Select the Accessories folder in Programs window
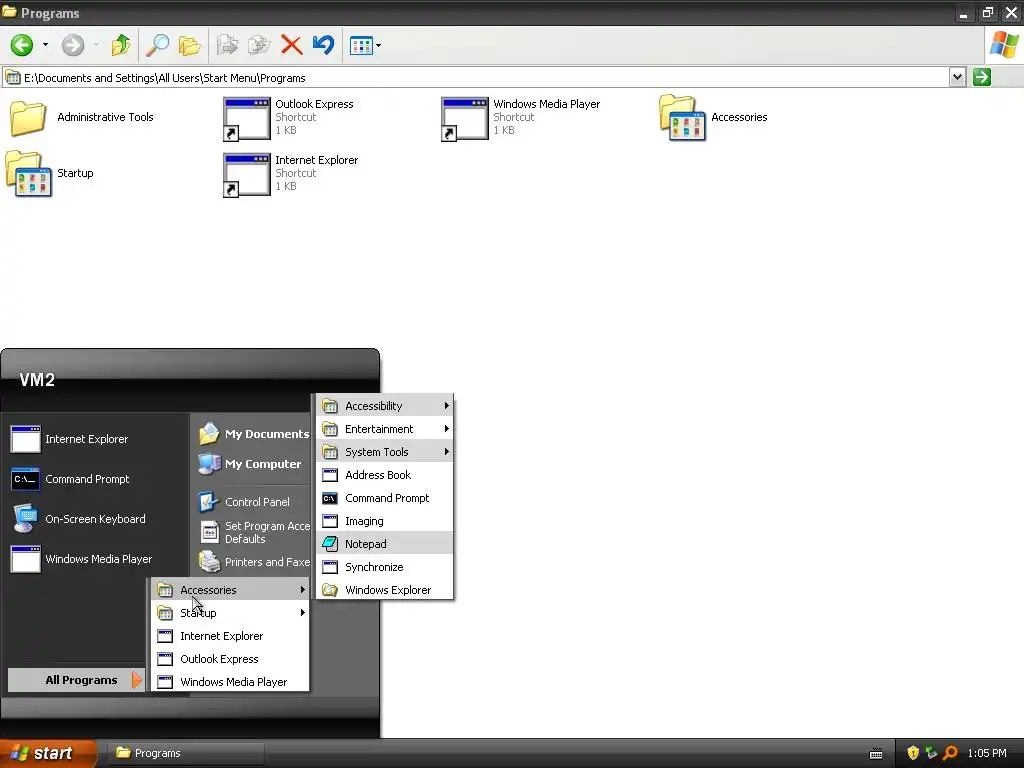 (x=682, y=118)
